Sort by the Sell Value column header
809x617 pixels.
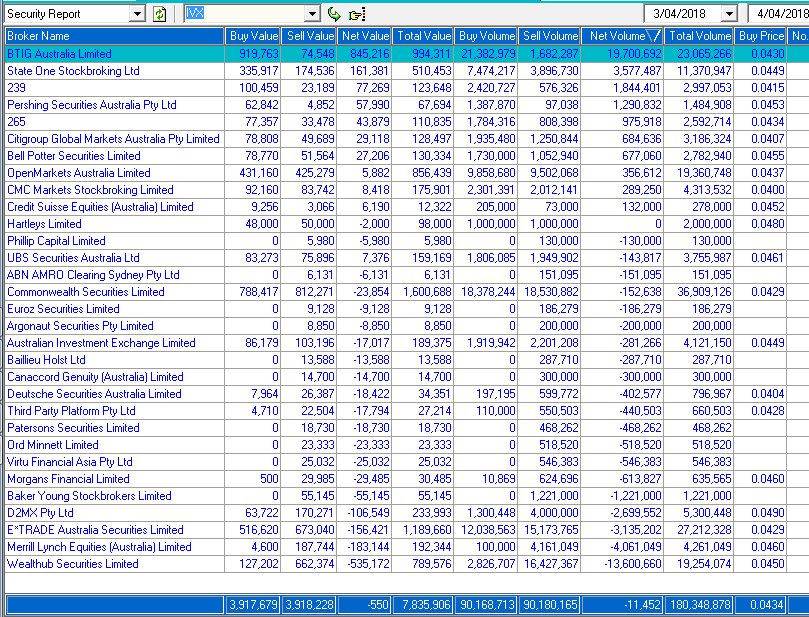[309, 36]
